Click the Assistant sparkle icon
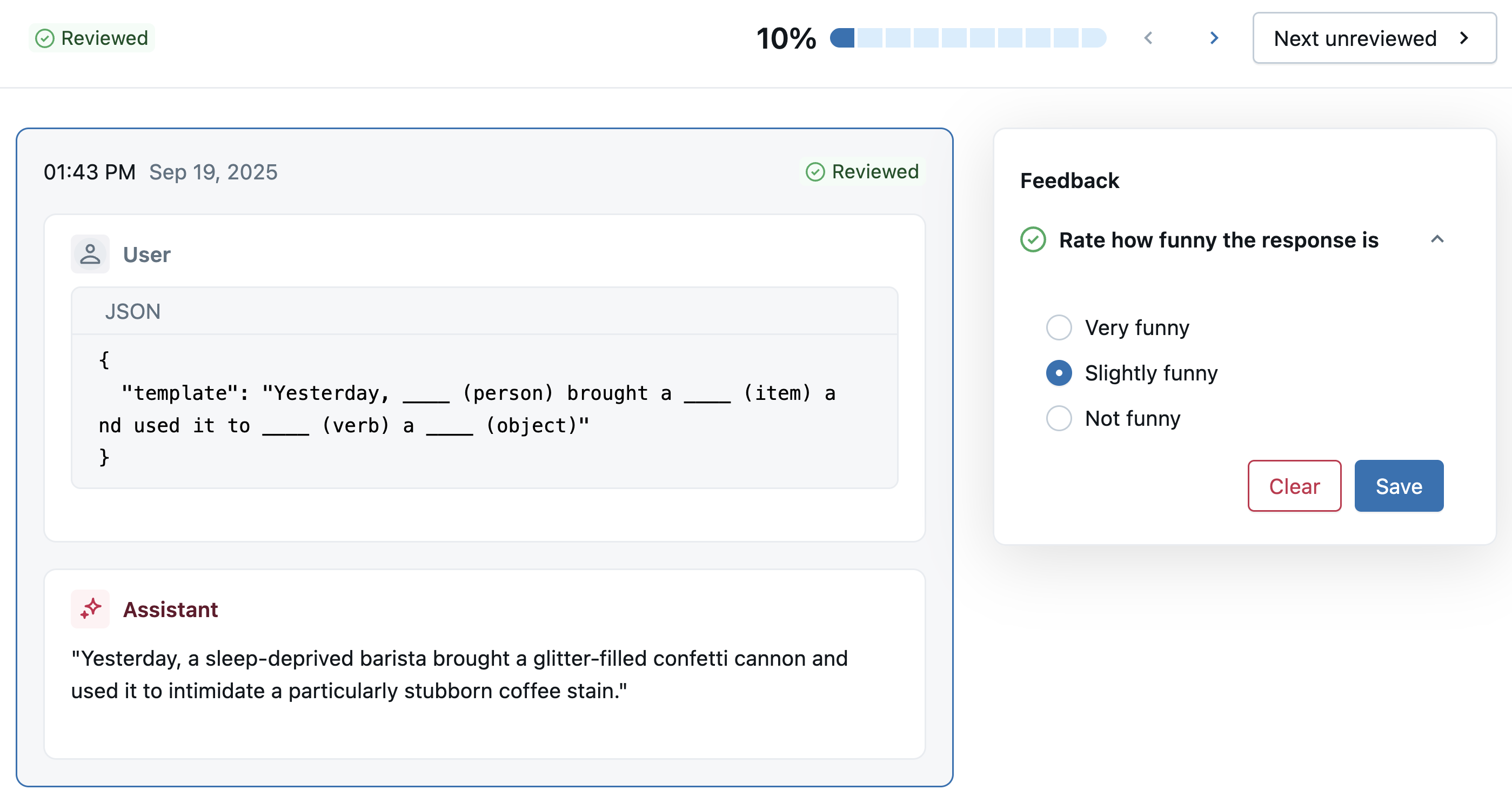Image resolution: width=1512 pixels, height=803 pixels. click(90, 608)
